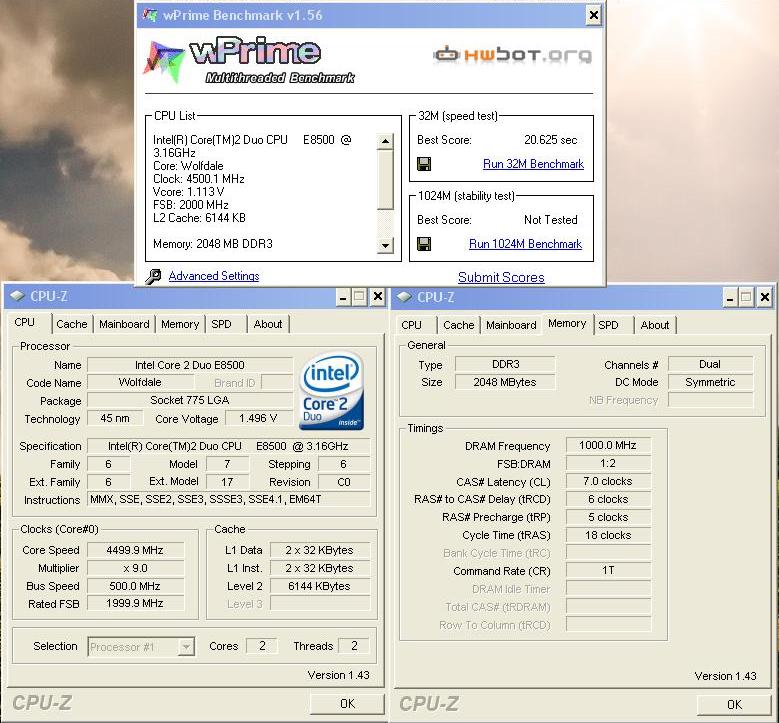Minimize the right CPU-Z window
Image resolution: width=779 pixels, height=723 pixels.
coord(730,298)
